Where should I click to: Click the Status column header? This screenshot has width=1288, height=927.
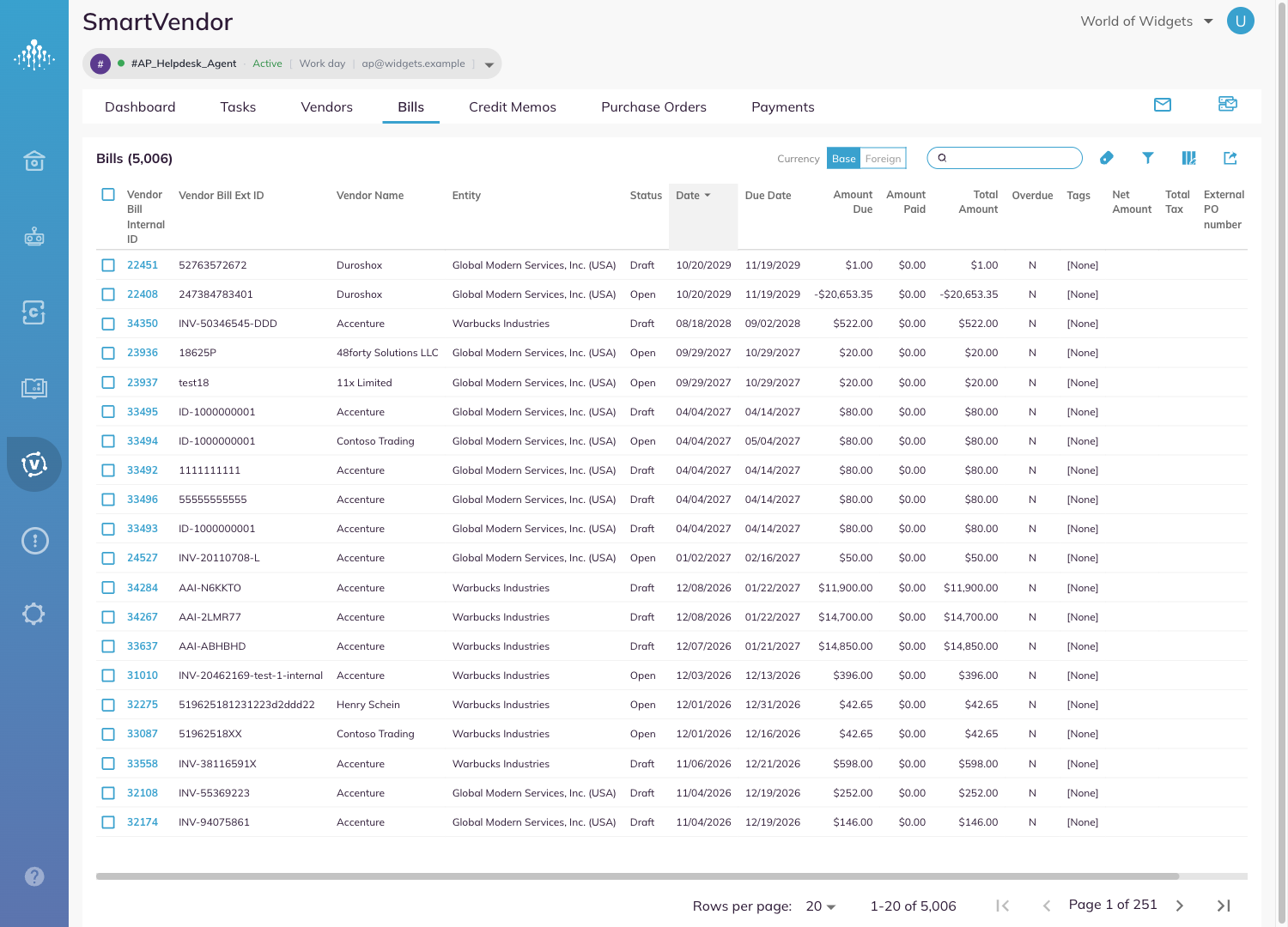click(x=646, y=196)
